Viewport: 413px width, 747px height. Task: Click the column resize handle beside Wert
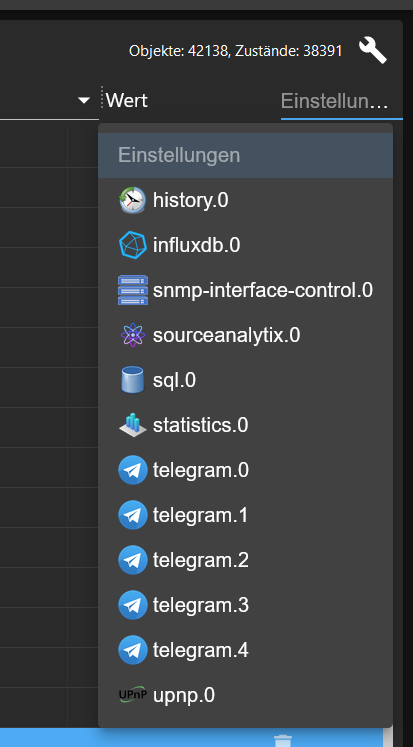(x=101, y=97)
